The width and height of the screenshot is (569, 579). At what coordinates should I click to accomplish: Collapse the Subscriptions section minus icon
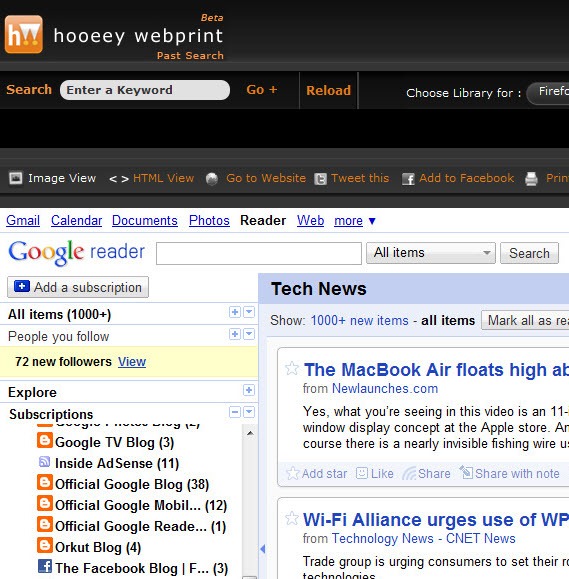click(235, 412)
